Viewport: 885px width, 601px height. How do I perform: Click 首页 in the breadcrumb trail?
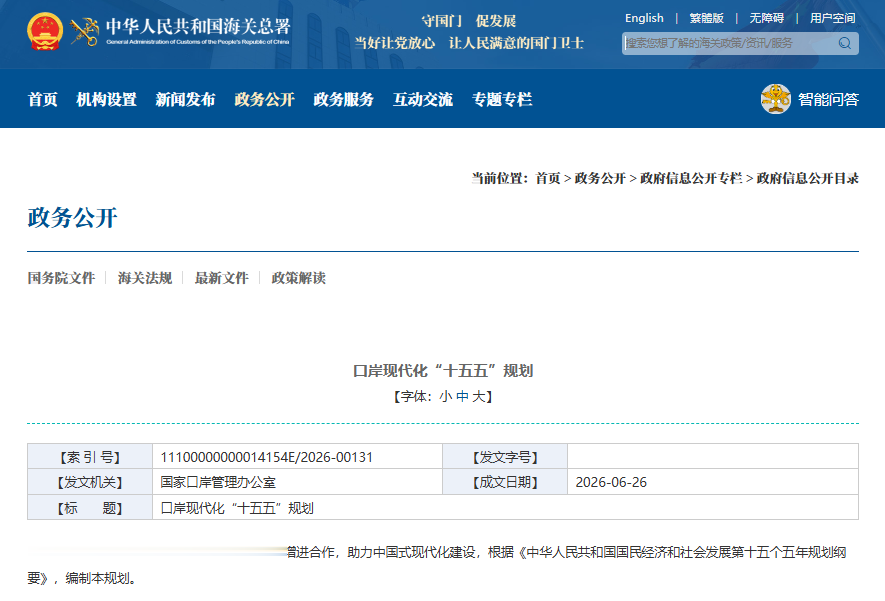click(x=548, y=178)
